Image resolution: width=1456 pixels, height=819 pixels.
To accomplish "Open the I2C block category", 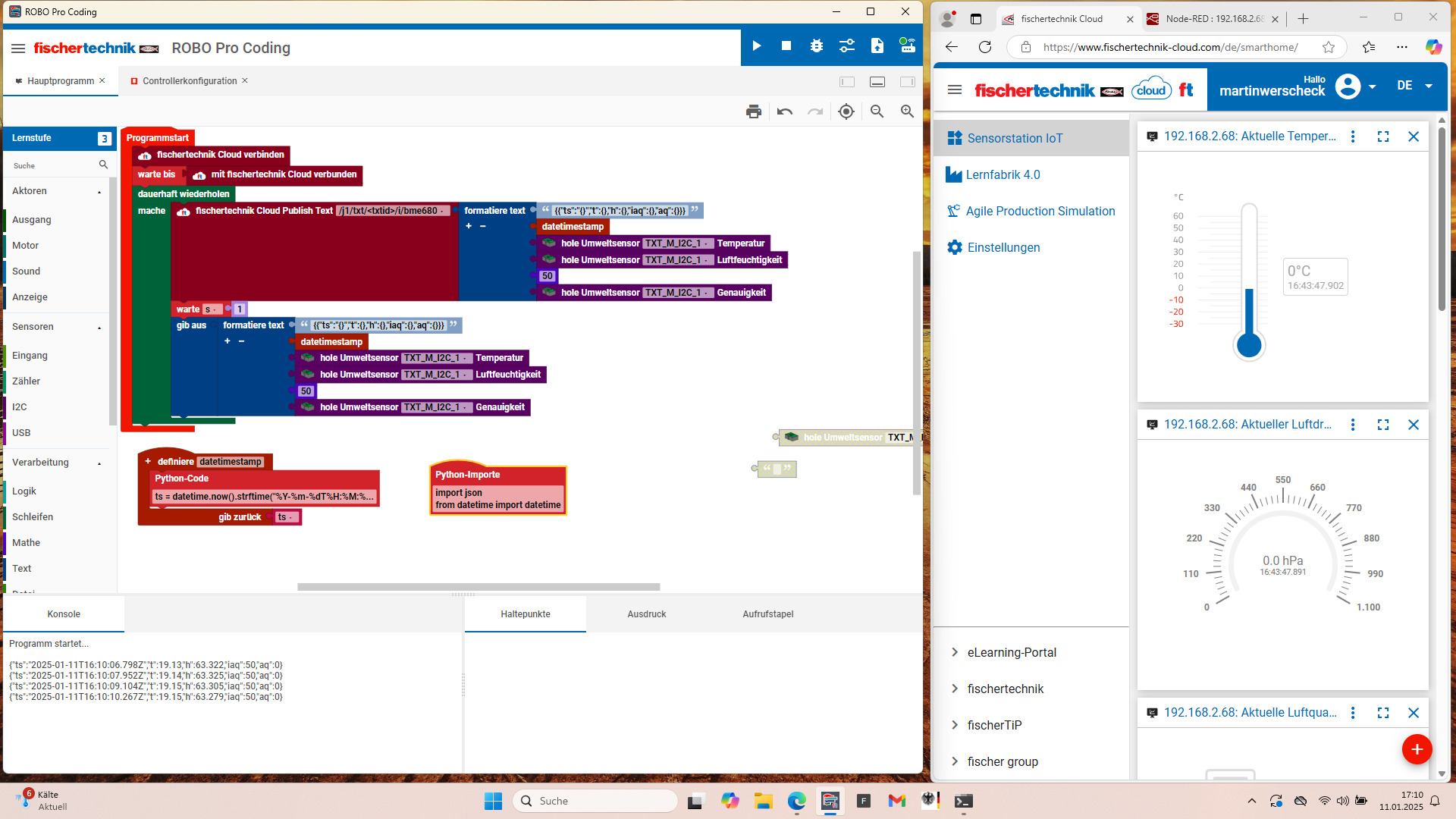I will coord(19,407).
